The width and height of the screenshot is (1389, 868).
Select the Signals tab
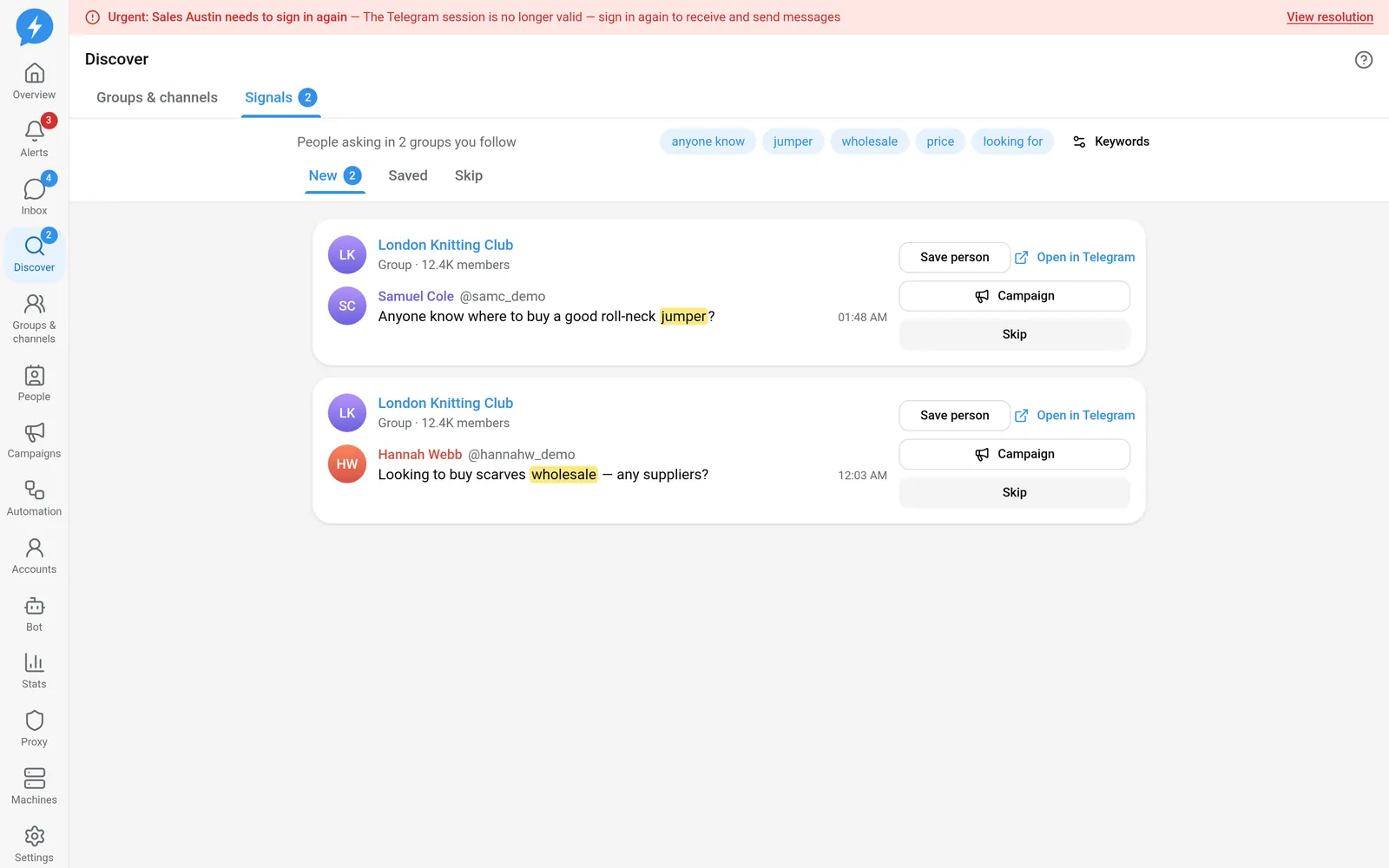click(280, 97)
